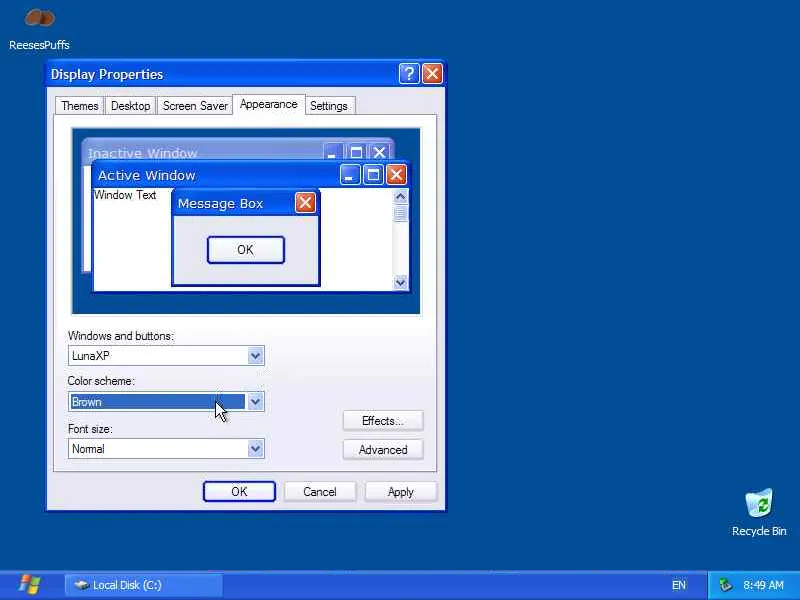Cancel the Display Properties dialog

pos(320,491)
